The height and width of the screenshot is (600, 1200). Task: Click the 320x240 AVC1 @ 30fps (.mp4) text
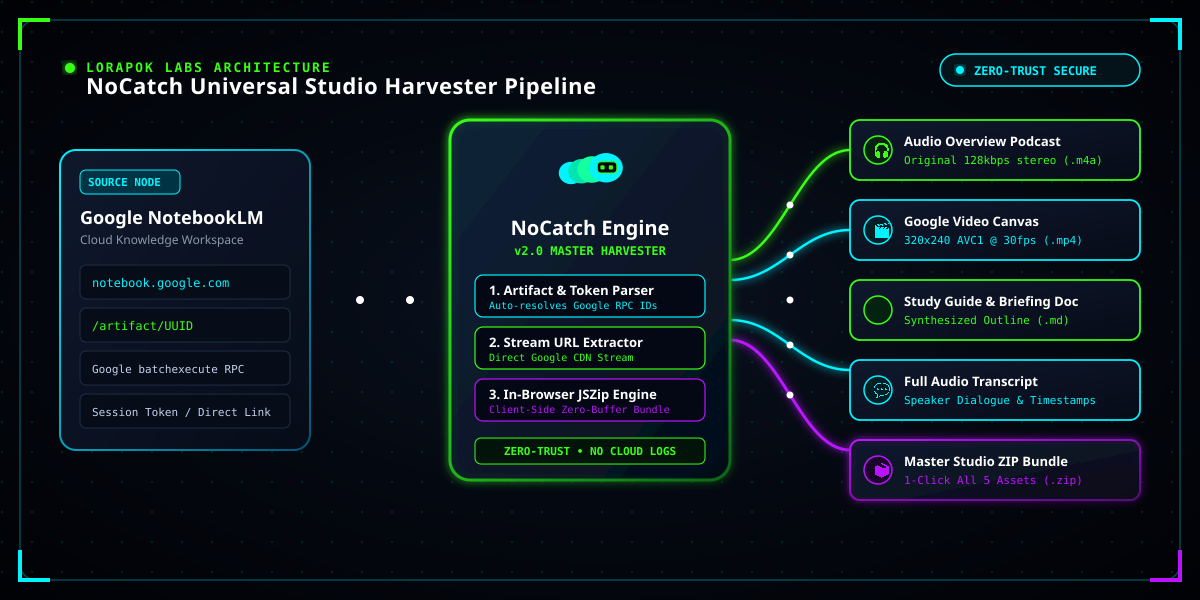click(x=993, y=240)
